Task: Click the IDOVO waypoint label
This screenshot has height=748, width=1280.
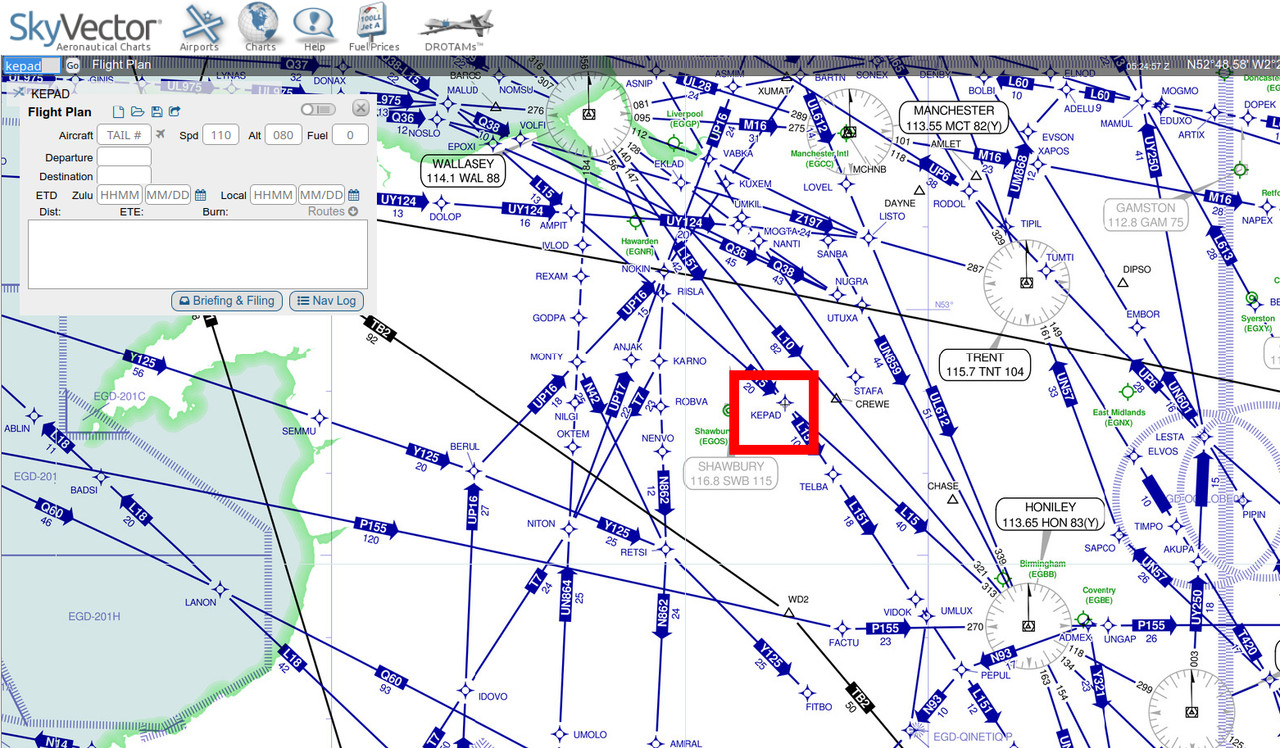Action: click(x=493, y=697)
